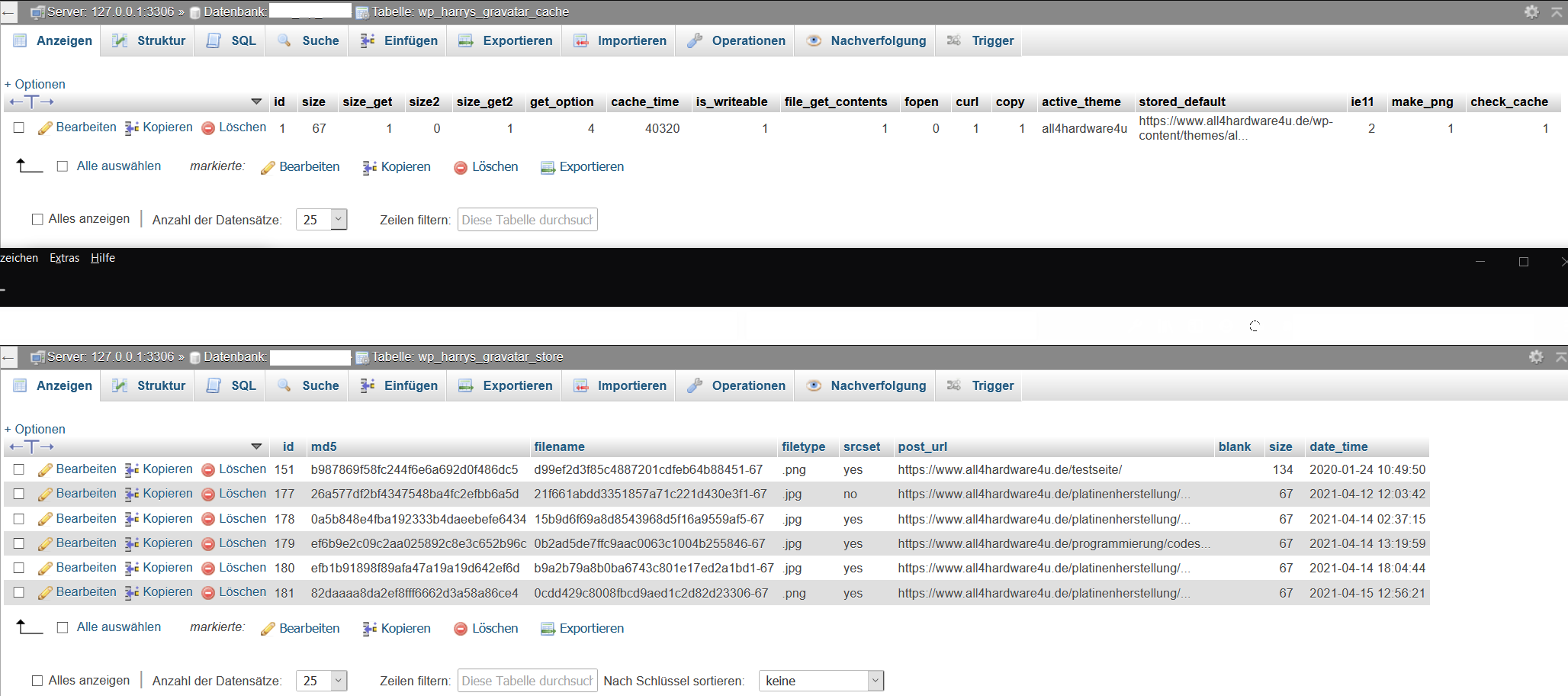The height and width of the screenshot is (696, 1568).
Task: Open Importieren tab in gravatar_store panel
Action: (620, 385)
